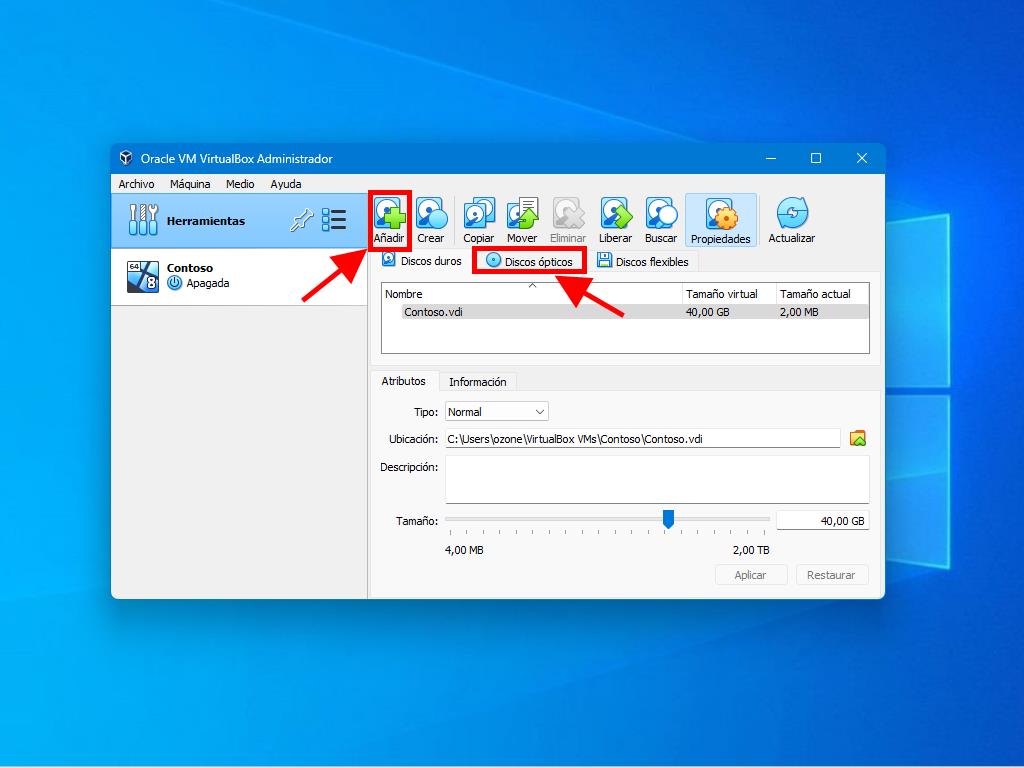
Task: Click the Tamaño size slider handle
Action: pyautogui.click(x=668, y=518)
